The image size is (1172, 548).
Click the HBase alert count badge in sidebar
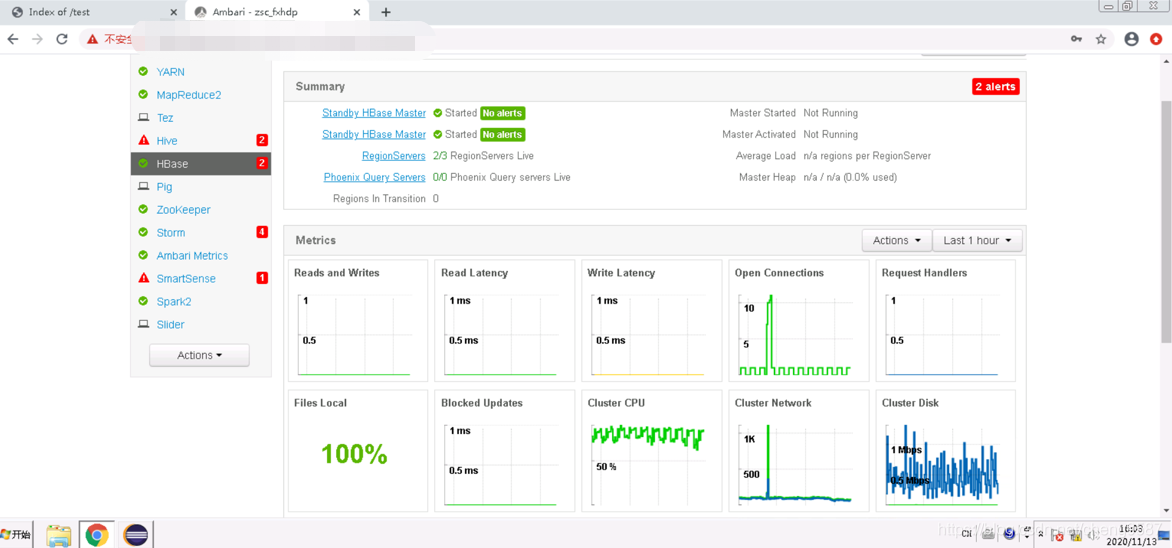[262, 163]
